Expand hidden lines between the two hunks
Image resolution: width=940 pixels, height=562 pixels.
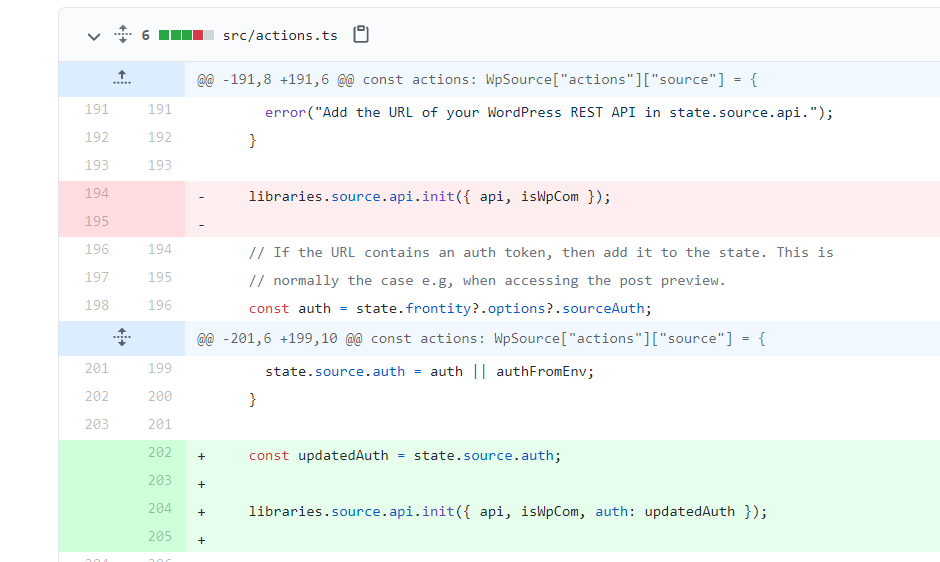(122, 338)
